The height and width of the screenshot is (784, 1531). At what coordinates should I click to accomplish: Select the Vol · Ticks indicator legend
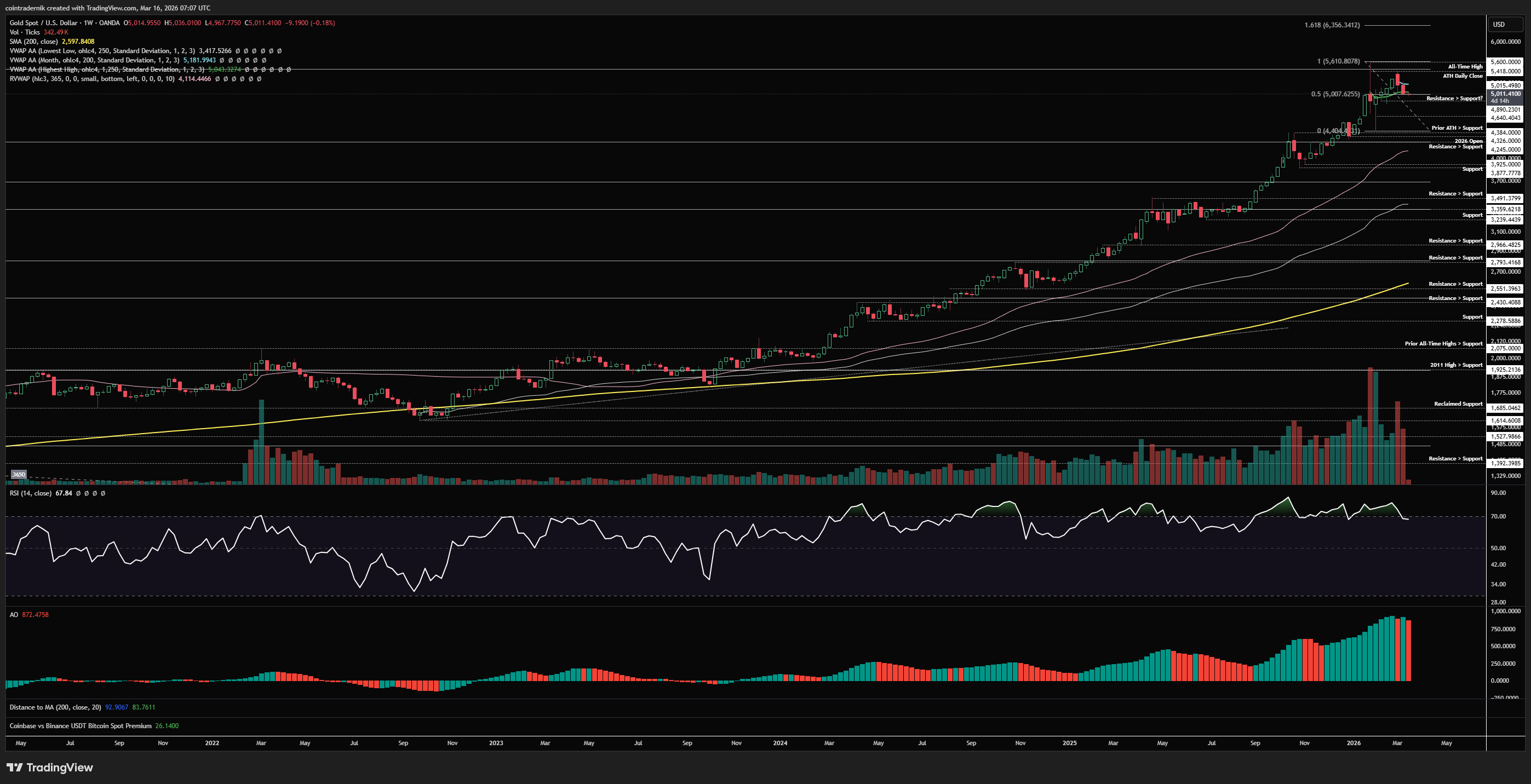point(24,32)
